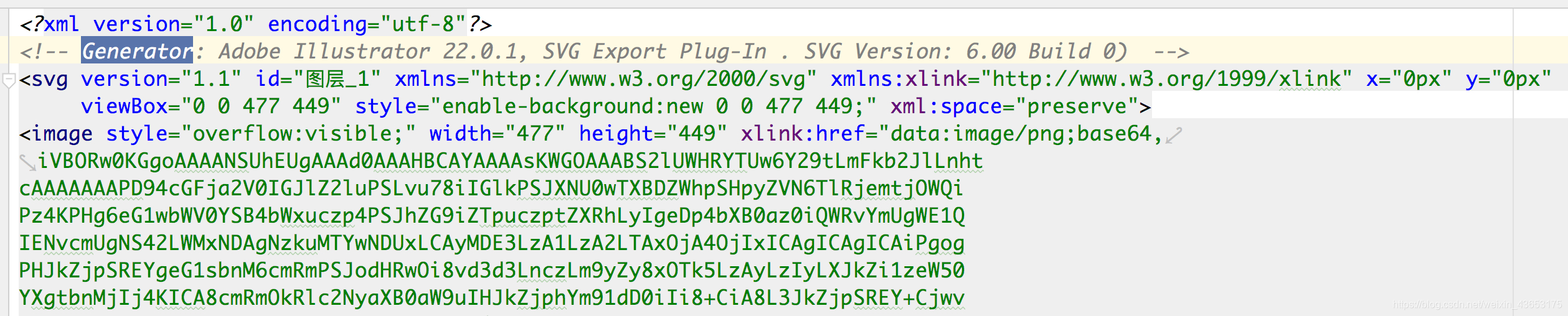Viewport: 1568px width, 316px height.
Task: Click the id="图层_1" attribute
Action: point(318,79)
